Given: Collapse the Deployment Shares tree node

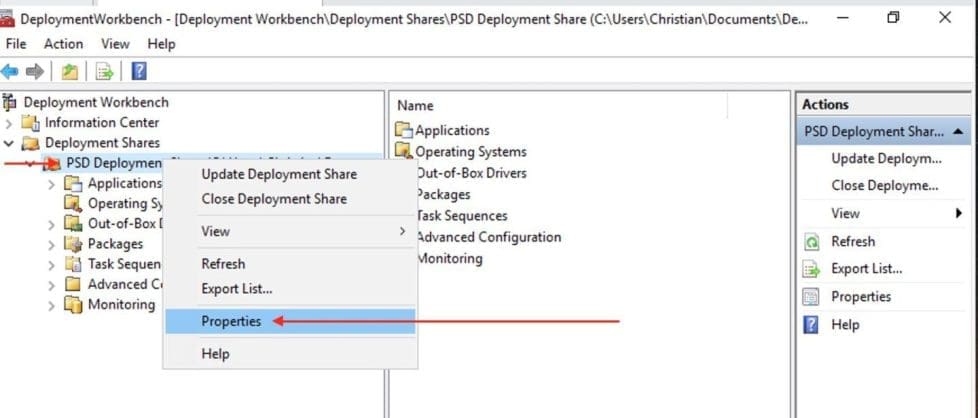Looking at the screenshot, I should click(x=9, y=143).
